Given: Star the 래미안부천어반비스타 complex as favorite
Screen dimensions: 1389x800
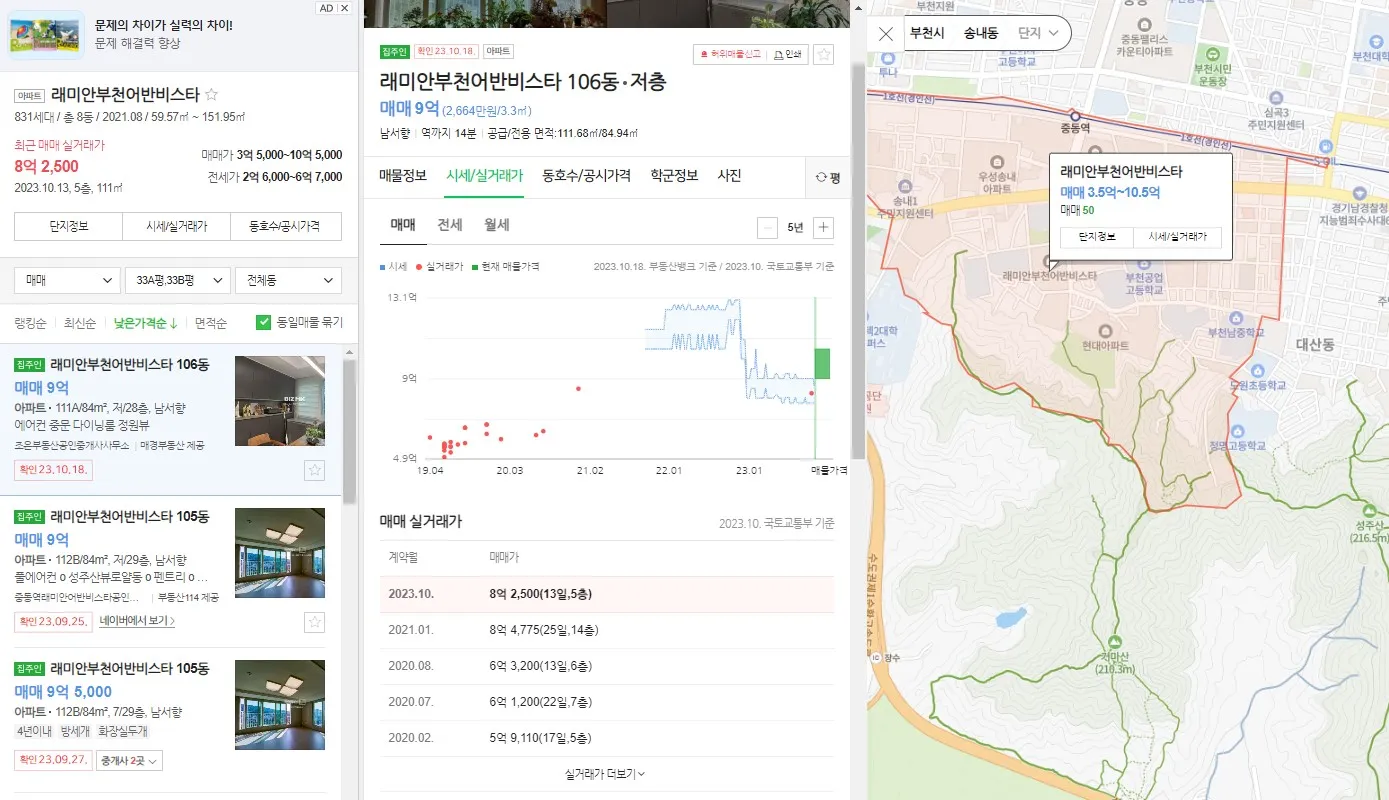Looking at the screenshot, I should (x=211, y=95).
